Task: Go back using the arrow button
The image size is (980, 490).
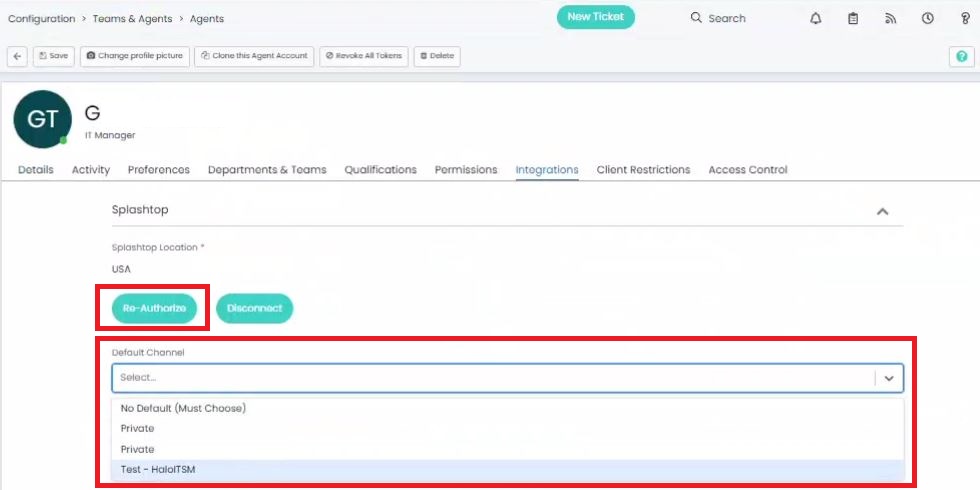Action: 17,56
